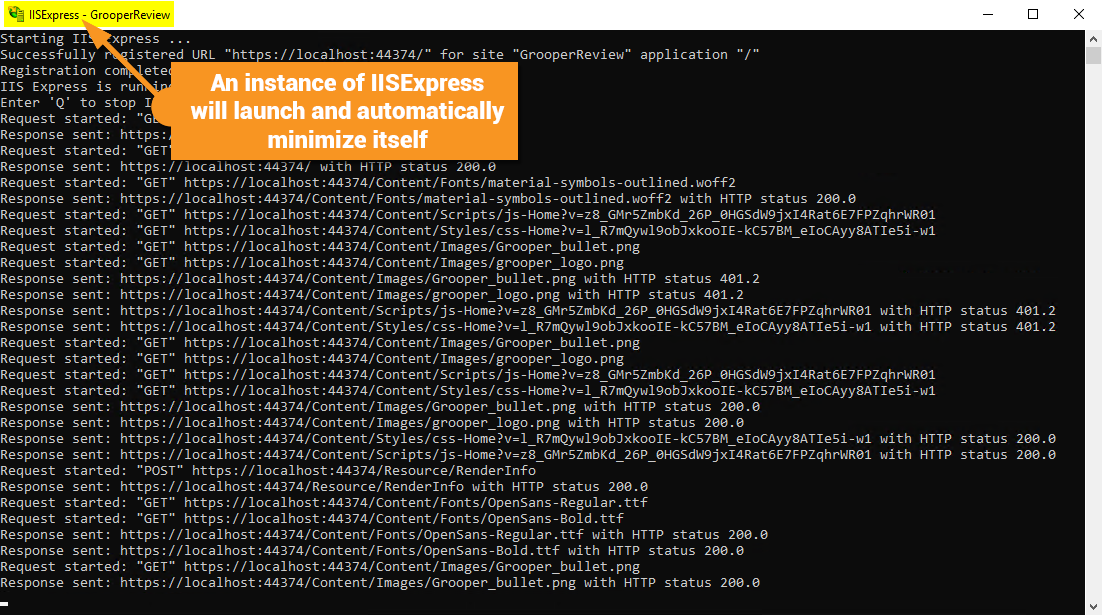Click the OpenSans-Regular.ttf status 200.0 response
This screenshot has height=615, width=1102.
coord(384,535)
